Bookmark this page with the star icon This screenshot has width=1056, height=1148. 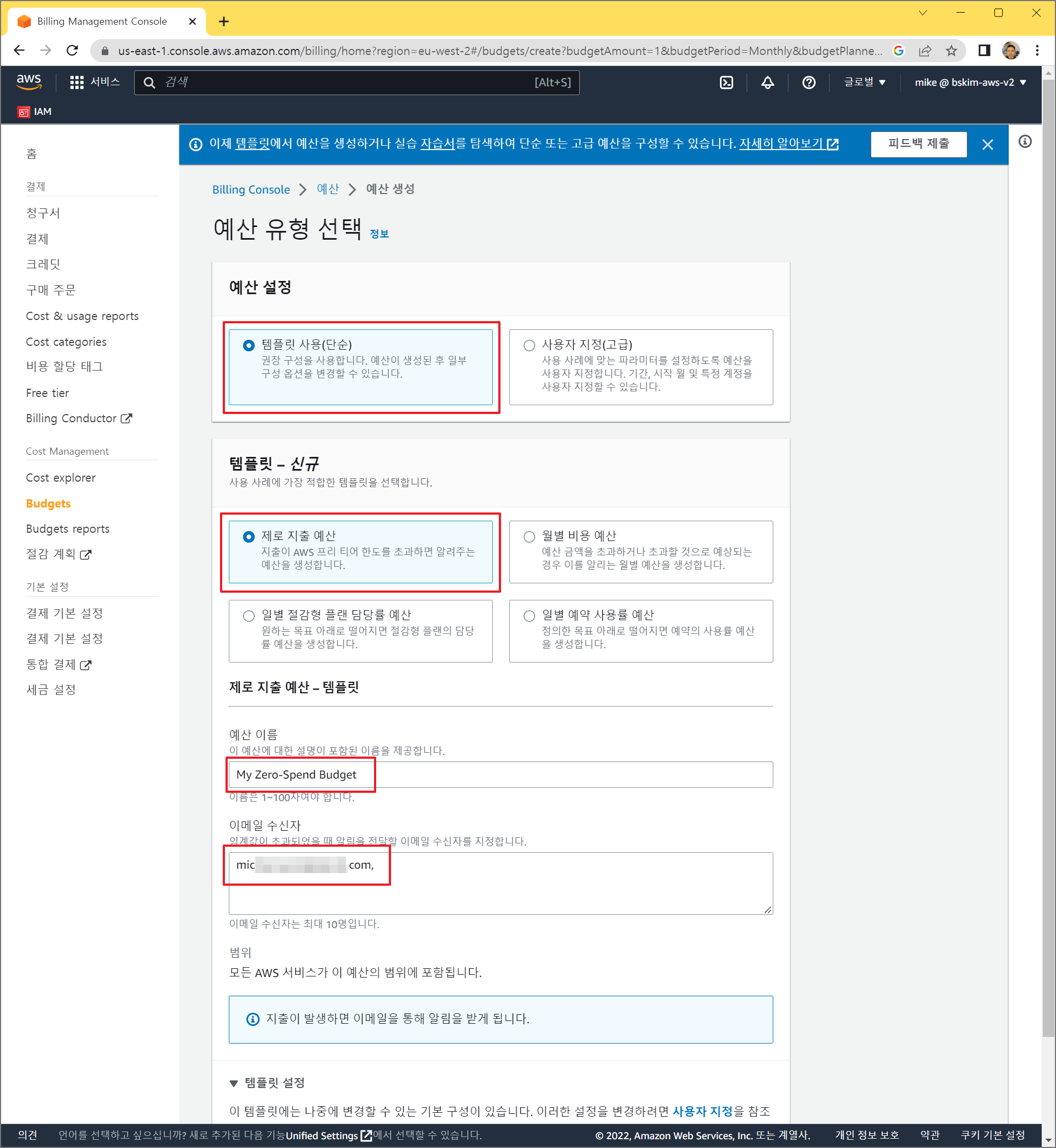coord(952,51)
